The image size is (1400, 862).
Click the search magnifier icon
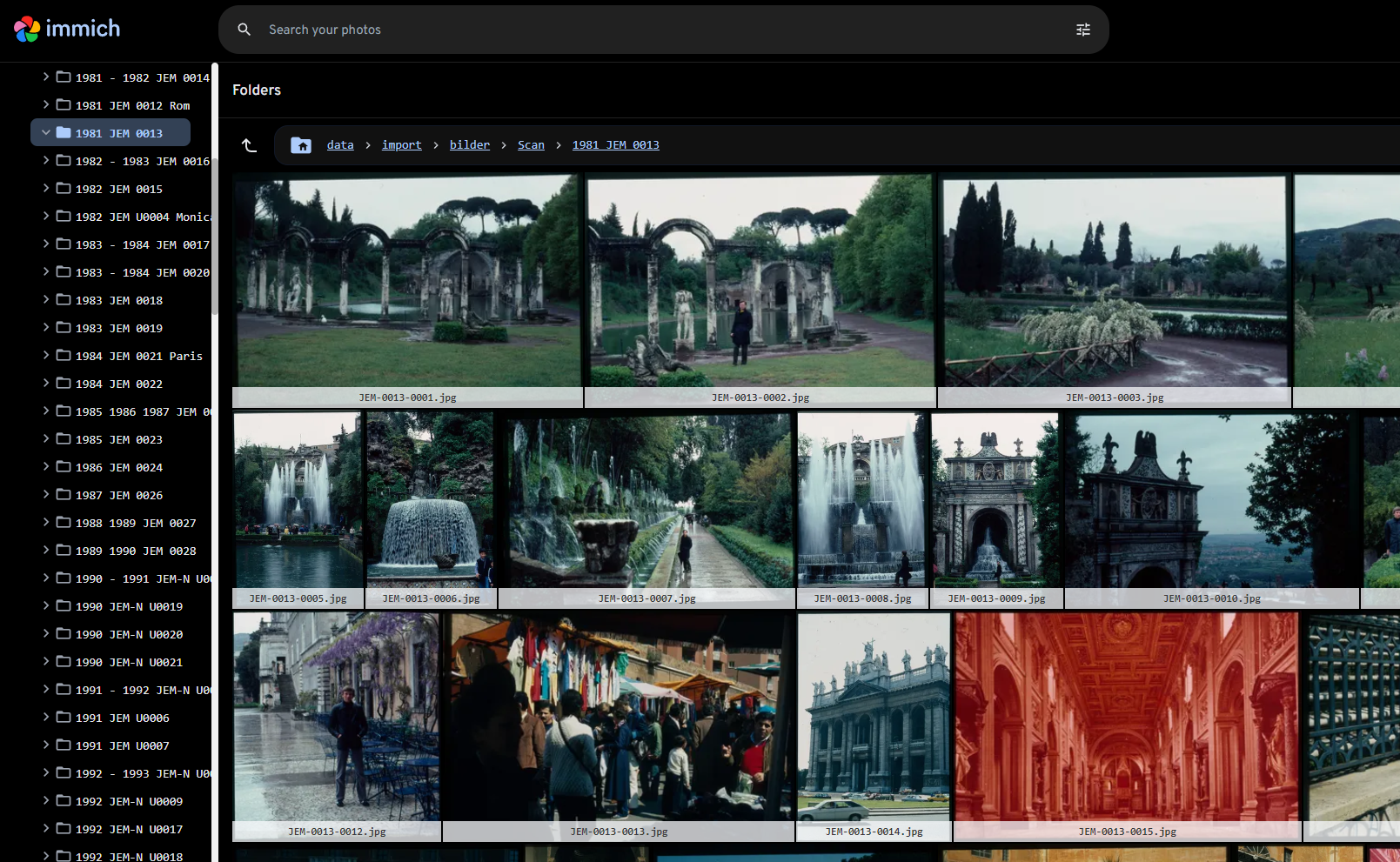pos(244,30)
